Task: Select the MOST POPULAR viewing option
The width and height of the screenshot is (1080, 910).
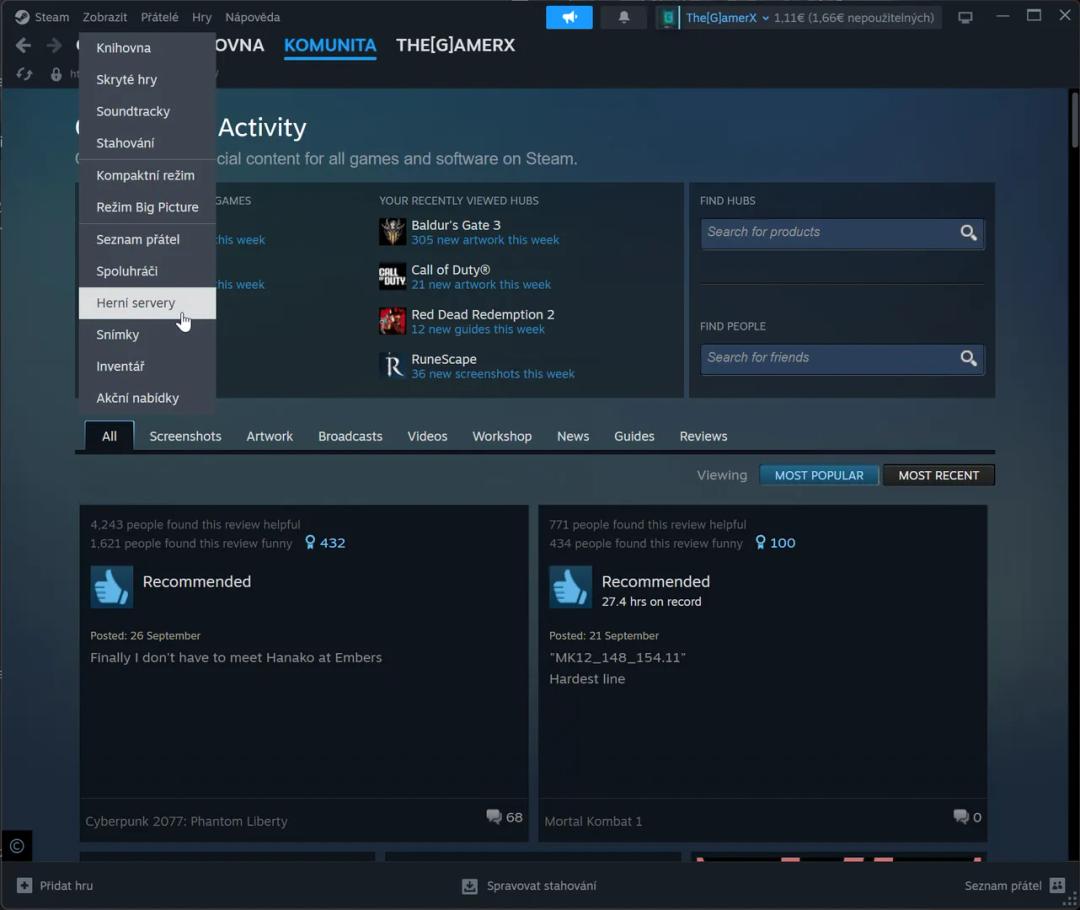Action: tap(819, 475)
